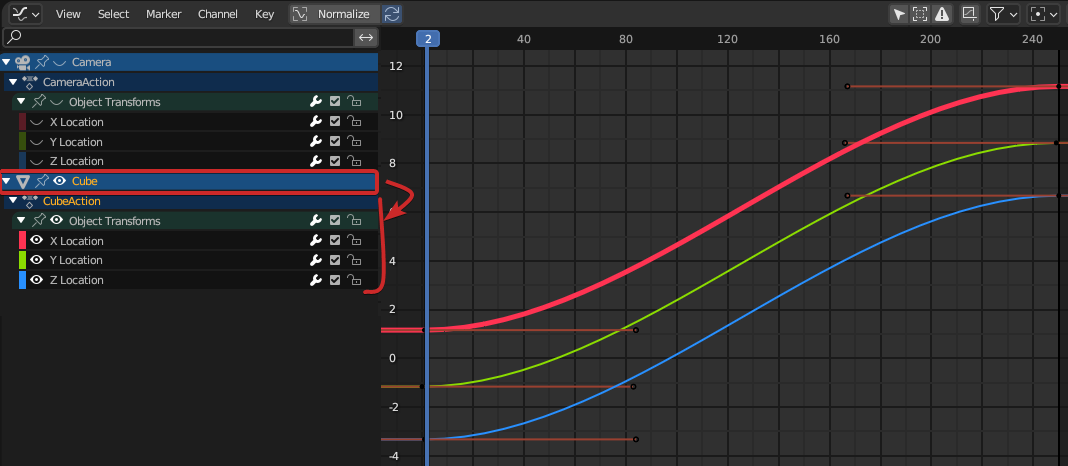This screenshot has height=466, width=1068.
Task: Uncheck Camera's X Location mute checkbox
Action: pos(334,122)
